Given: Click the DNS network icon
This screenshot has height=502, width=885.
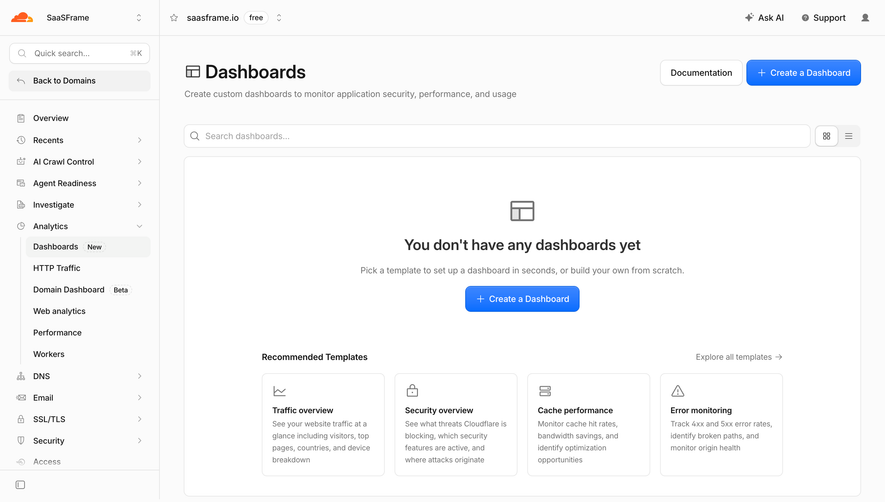Looking at the screenshot, I should tap(21, 376).
